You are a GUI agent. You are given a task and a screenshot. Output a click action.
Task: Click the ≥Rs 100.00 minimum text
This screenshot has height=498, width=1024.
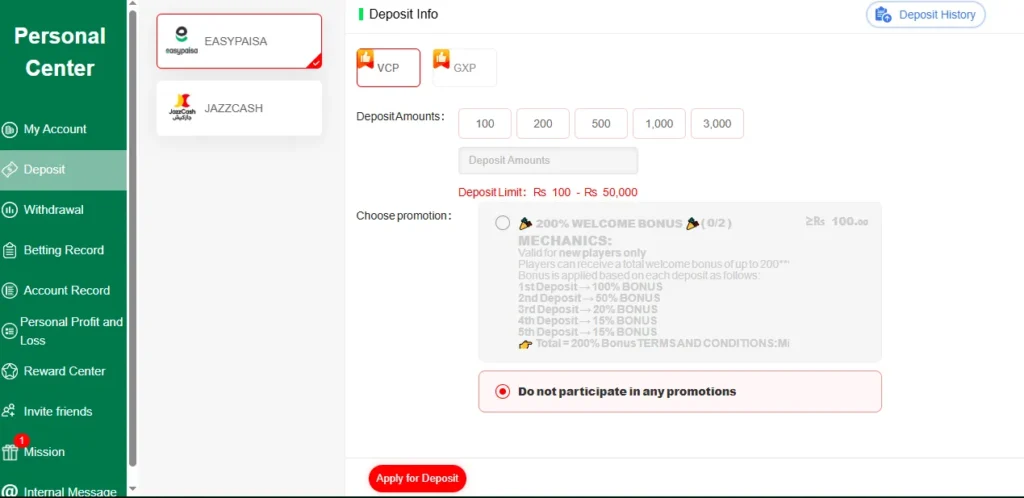pos(837,222)
